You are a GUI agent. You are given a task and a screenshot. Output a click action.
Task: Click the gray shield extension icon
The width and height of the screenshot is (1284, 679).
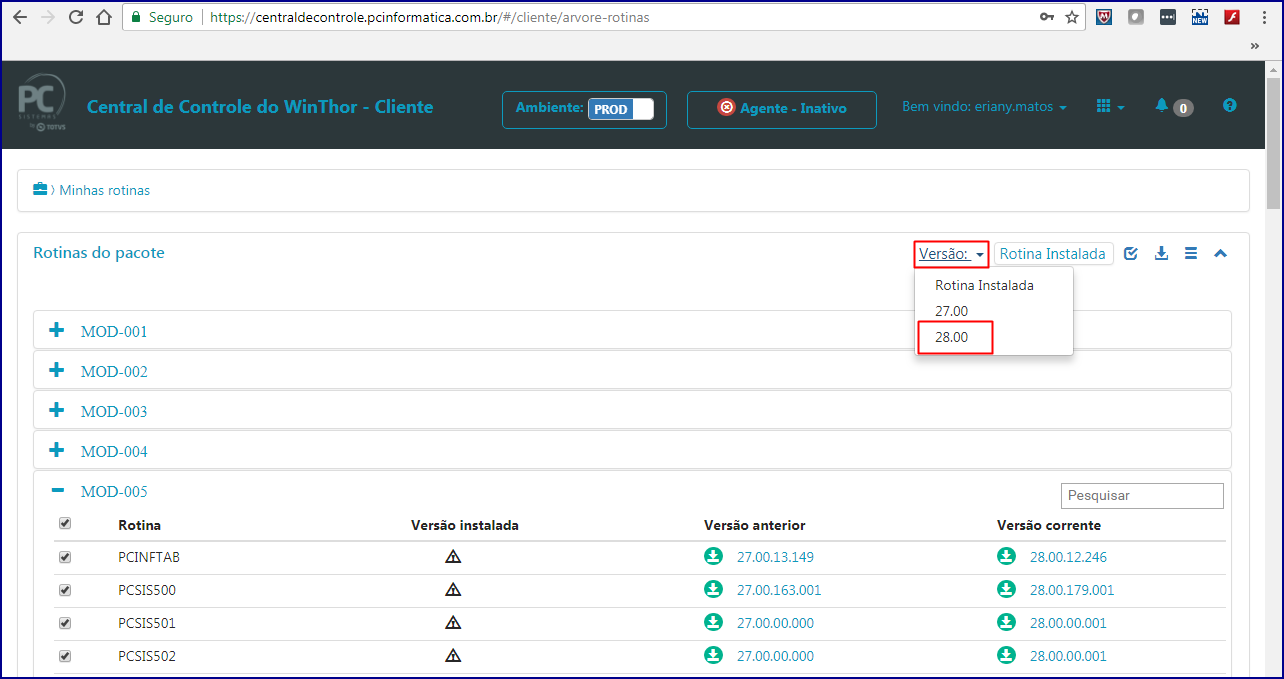click(1136, 17)
